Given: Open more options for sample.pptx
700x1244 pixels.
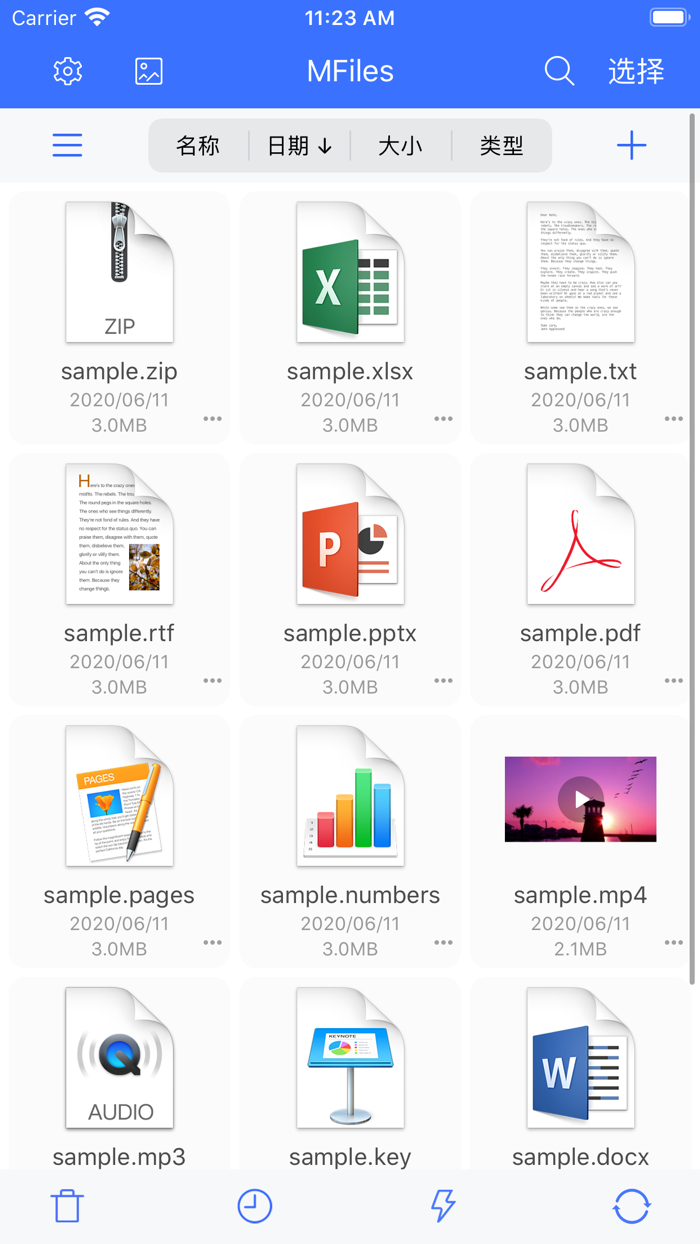Looking at the screenshot, I should tap(443, 681).
